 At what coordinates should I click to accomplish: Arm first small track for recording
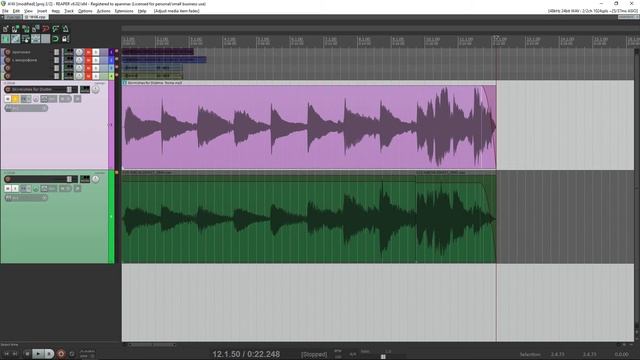click(7, 52)
